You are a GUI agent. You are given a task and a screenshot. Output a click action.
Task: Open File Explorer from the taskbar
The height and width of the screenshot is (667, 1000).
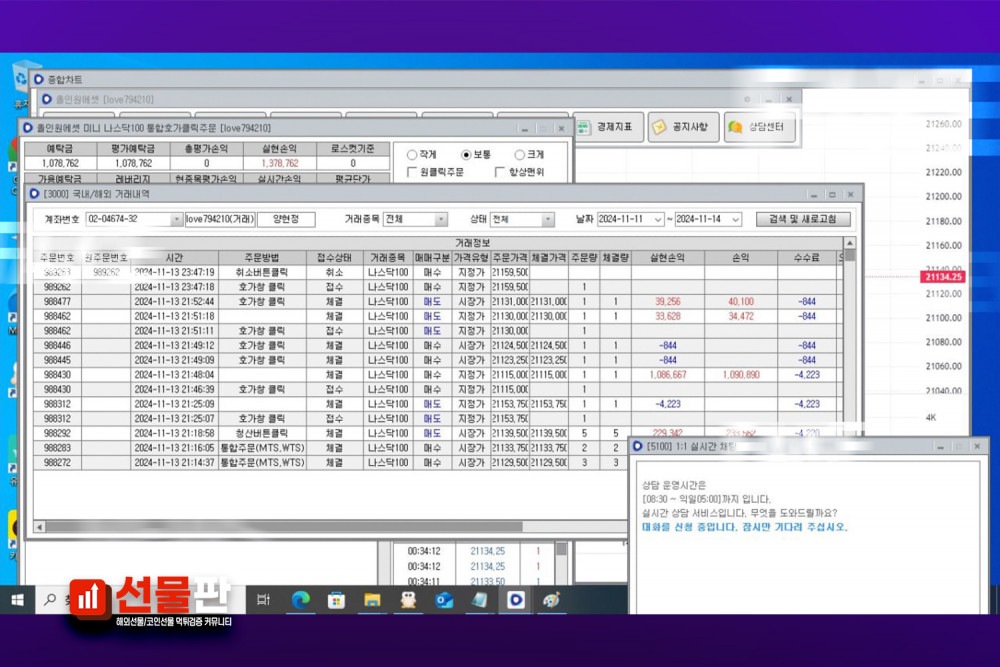[372, 599]
